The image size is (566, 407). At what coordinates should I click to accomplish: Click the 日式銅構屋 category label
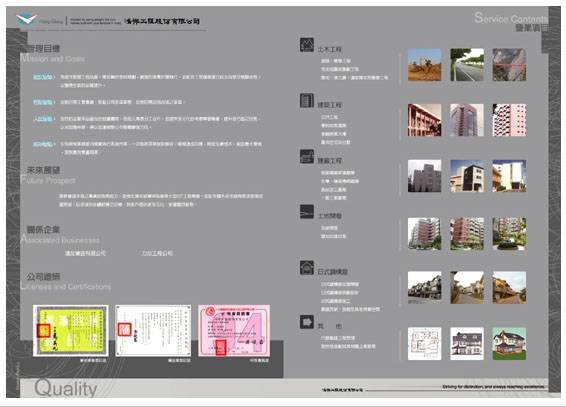[x=332, y=272]
